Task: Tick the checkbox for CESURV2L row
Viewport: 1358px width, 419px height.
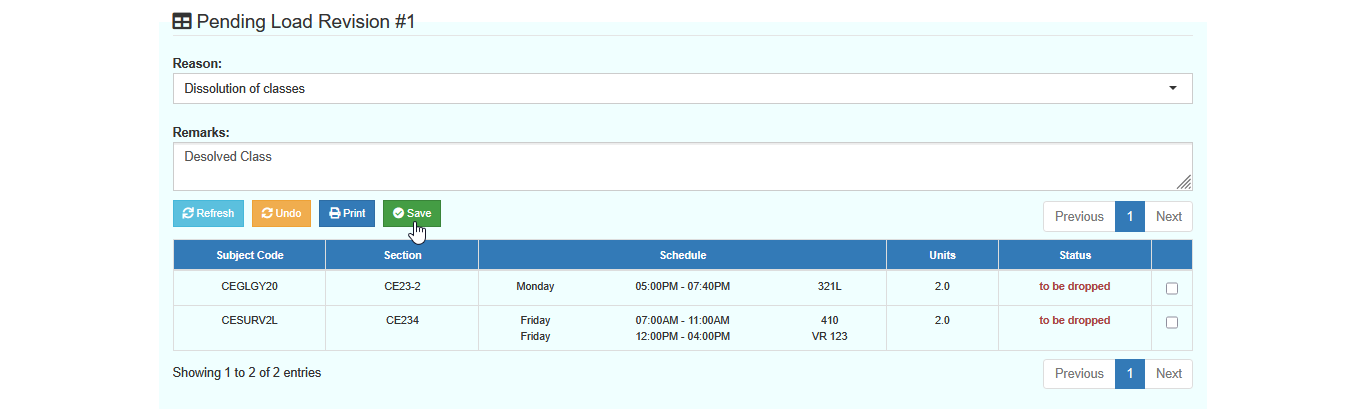Action: 1172,322
